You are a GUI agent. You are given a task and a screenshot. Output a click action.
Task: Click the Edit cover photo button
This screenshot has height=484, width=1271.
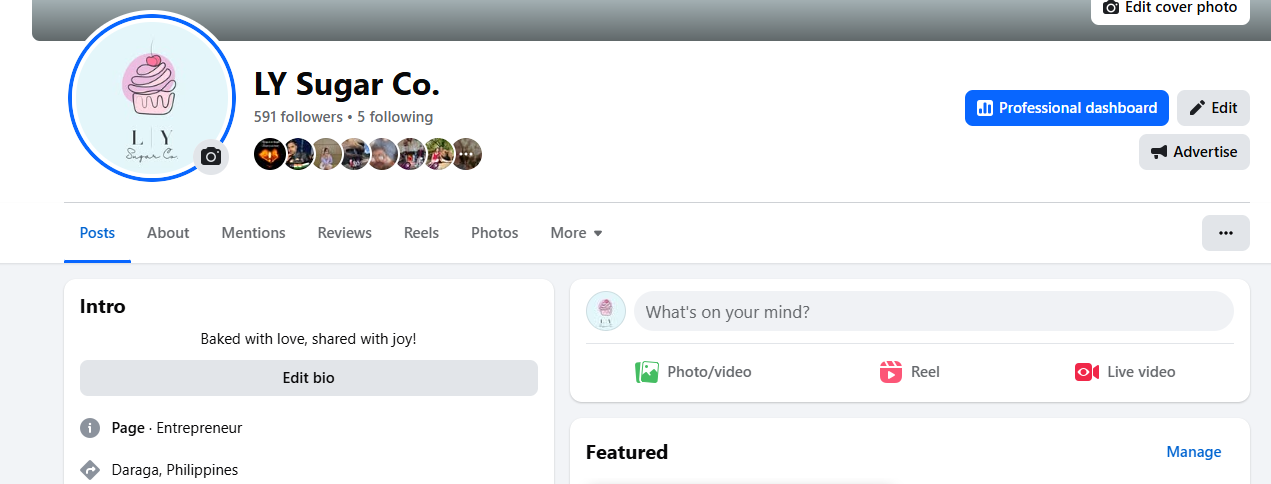click(x=1170, y=8)
